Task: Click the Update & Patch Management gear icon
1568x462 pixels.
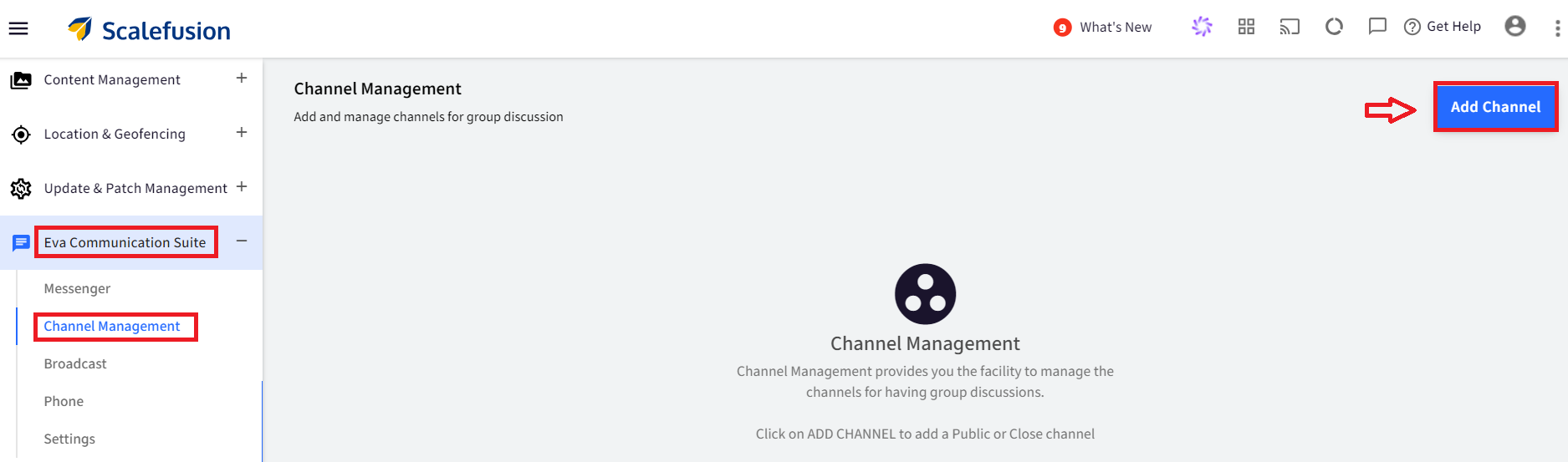Action: pos(21,189)
